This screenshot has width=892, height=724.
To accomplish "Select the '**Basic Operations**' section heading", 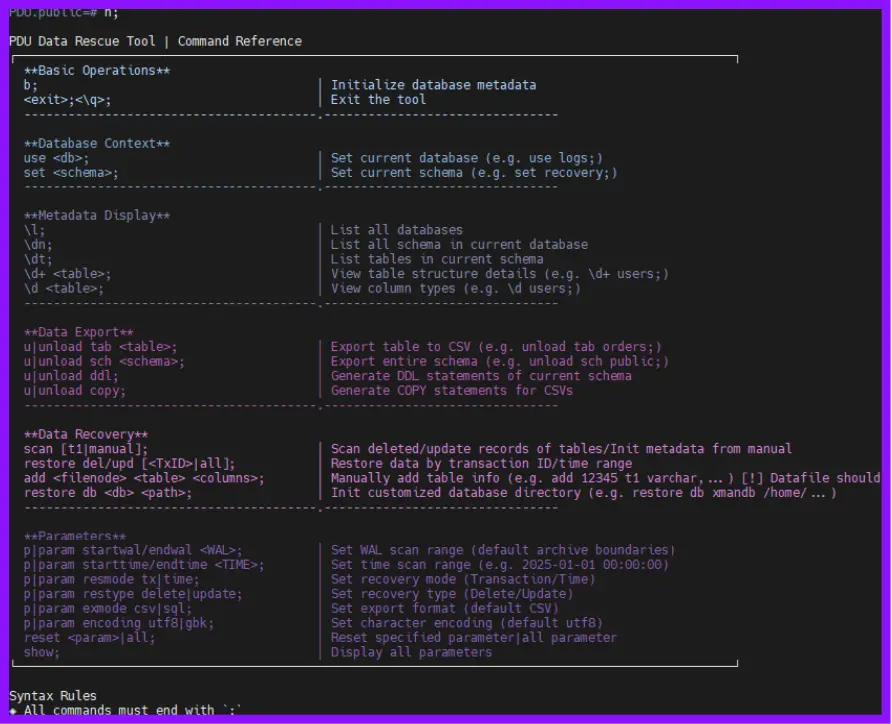I will click(97, 71).
